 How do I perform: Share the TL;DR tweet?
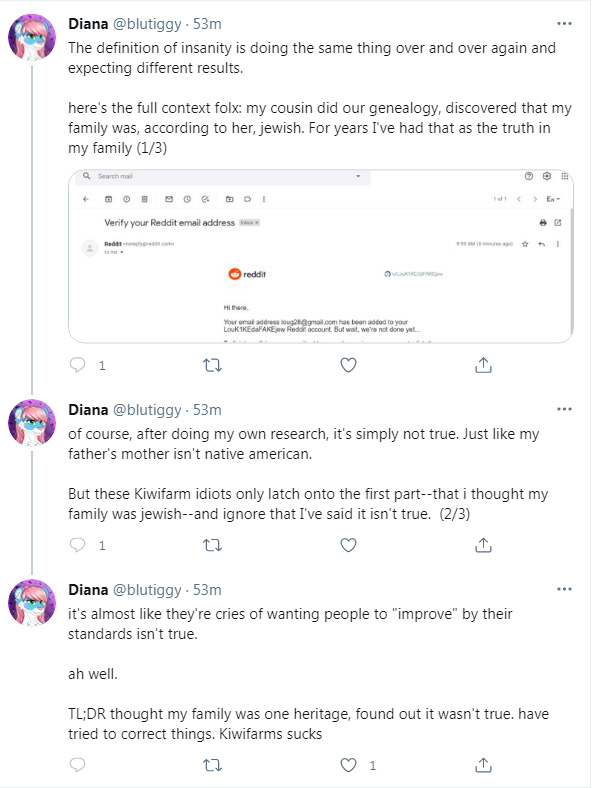(x=483, y=765)
